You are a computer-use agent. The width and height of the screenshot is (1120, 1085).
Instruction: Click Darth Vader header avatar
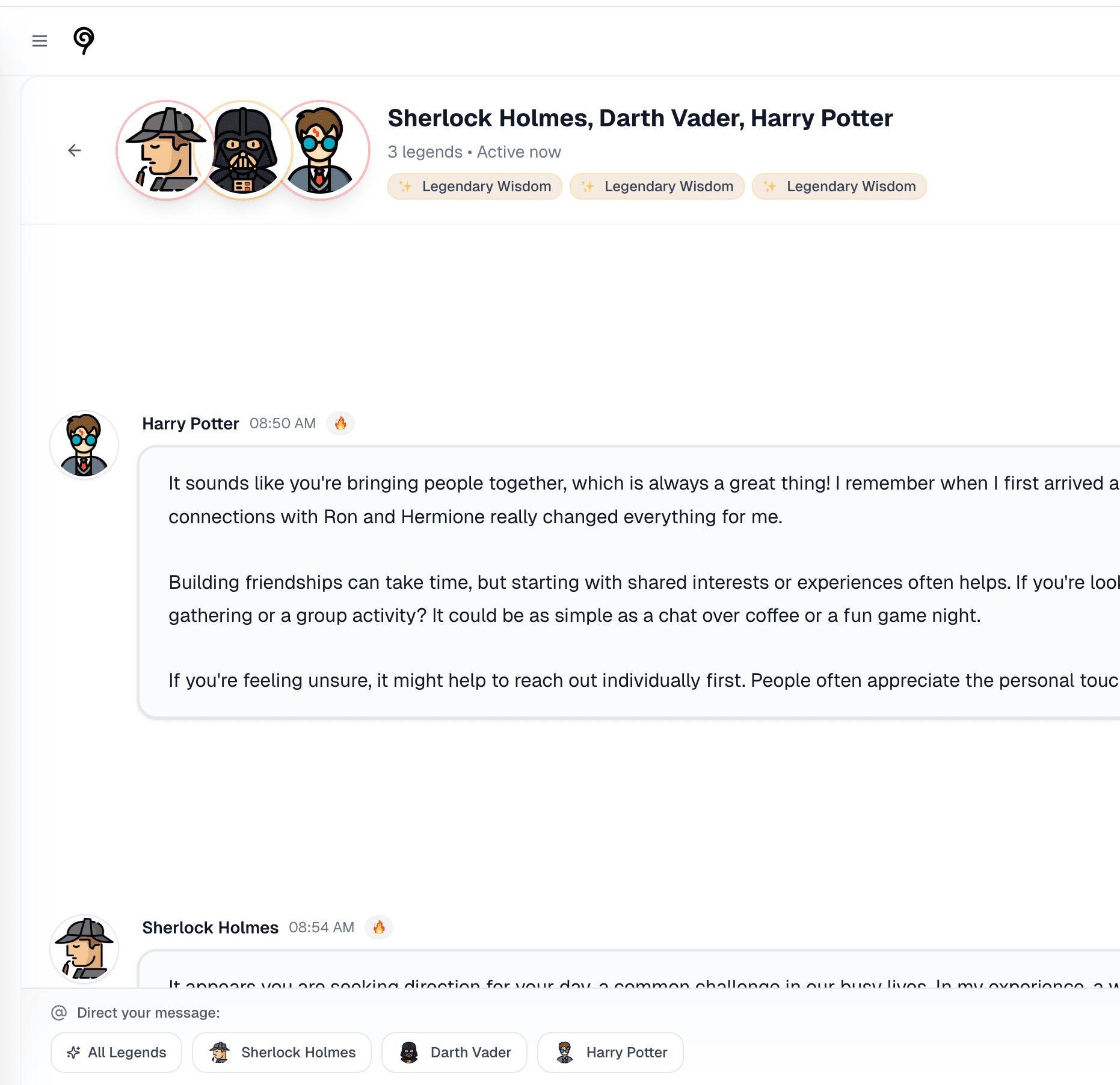click(x=244, y=150)
